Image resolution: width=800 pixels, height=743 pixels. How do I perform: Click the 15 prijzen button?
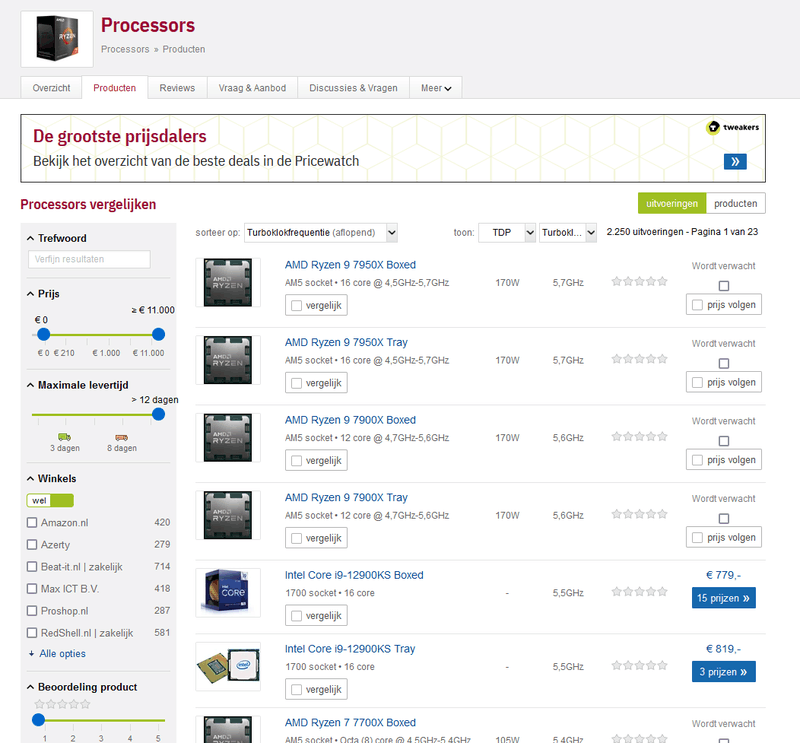[x=723, y=598]
